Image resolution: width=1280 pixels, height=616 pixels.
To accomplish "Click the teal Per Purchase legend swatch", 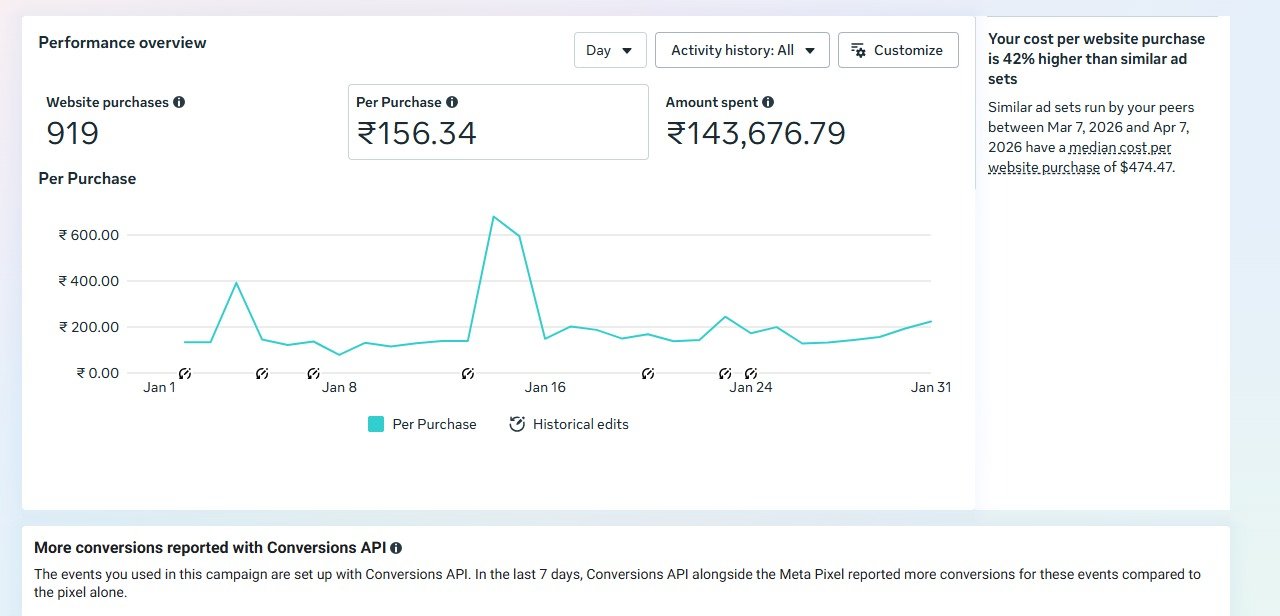I will click(x=376, y=424).
